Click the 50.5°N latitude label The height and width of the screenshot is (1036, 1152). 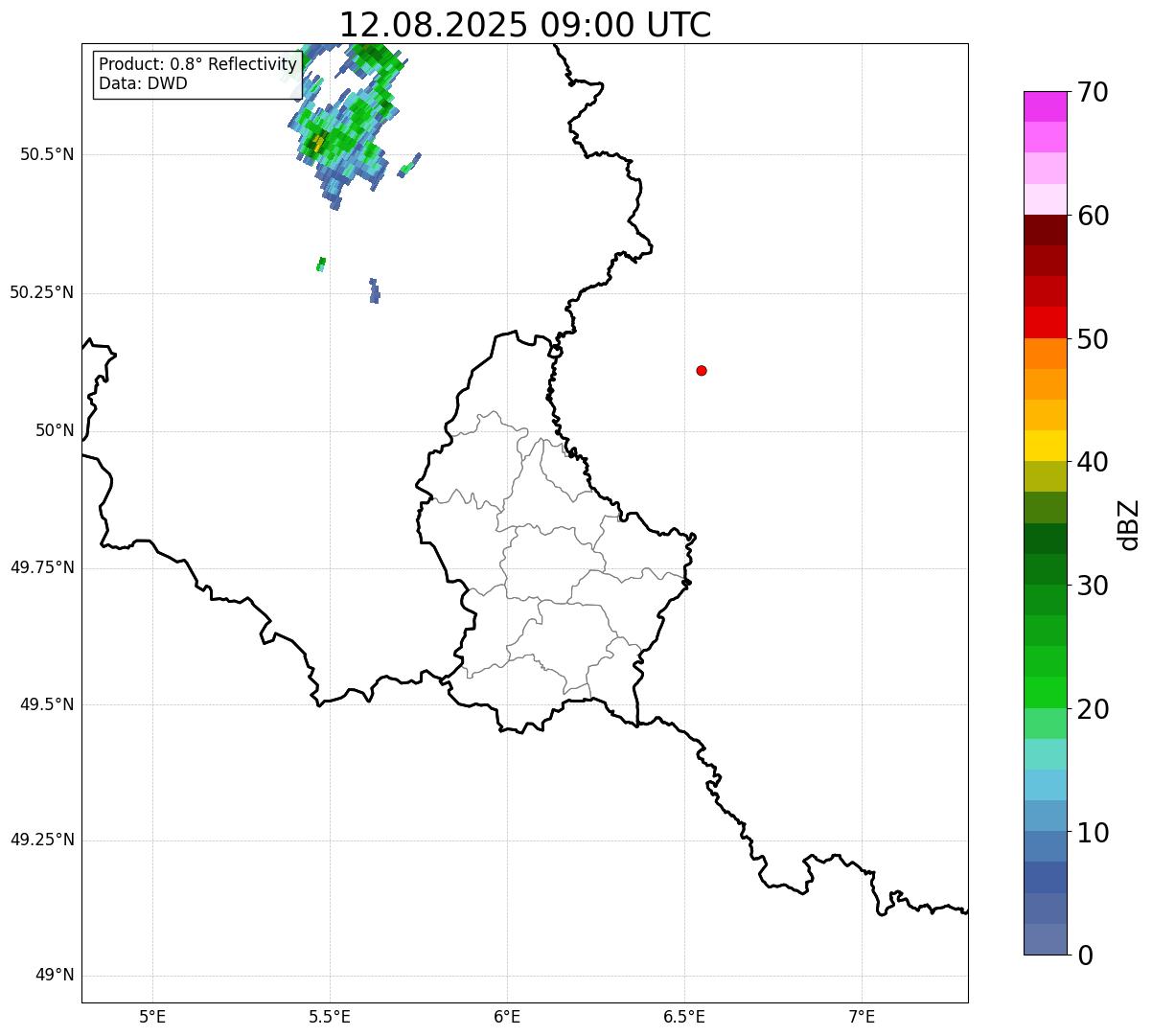[47, 154]
